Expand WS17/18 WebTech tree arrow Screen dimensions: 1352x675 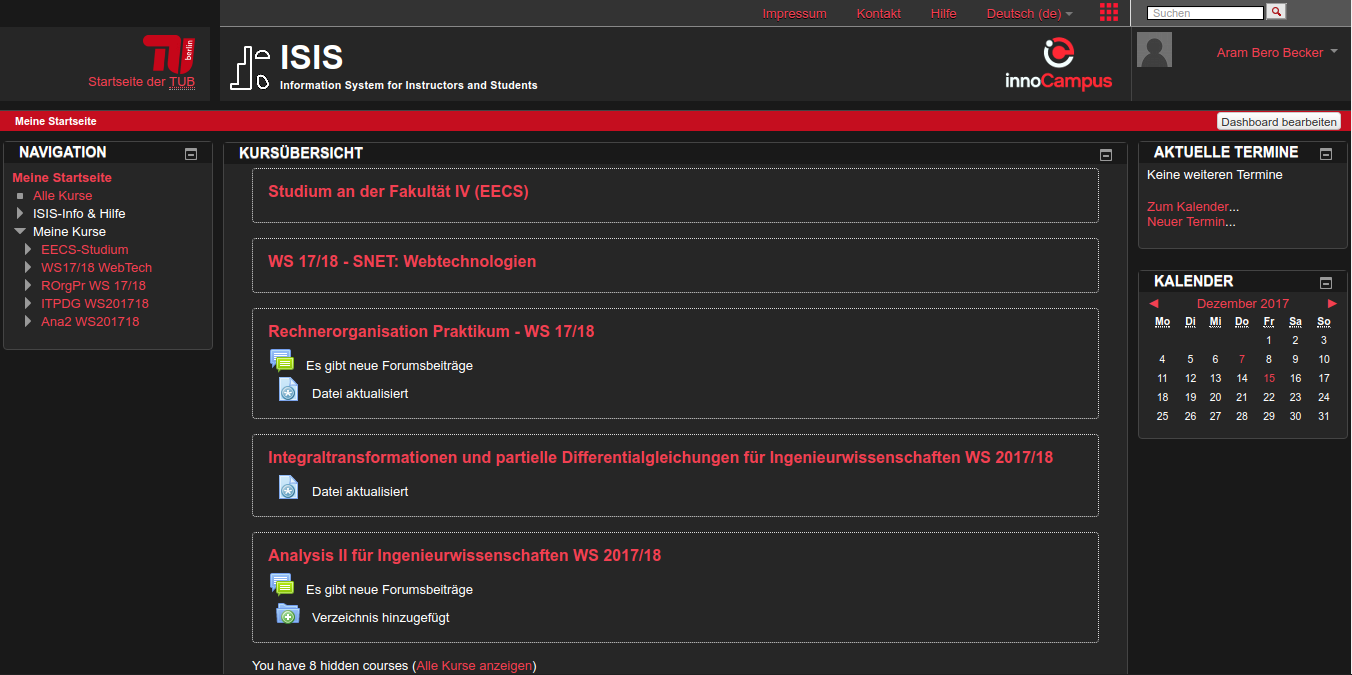[x=28, y=267]
